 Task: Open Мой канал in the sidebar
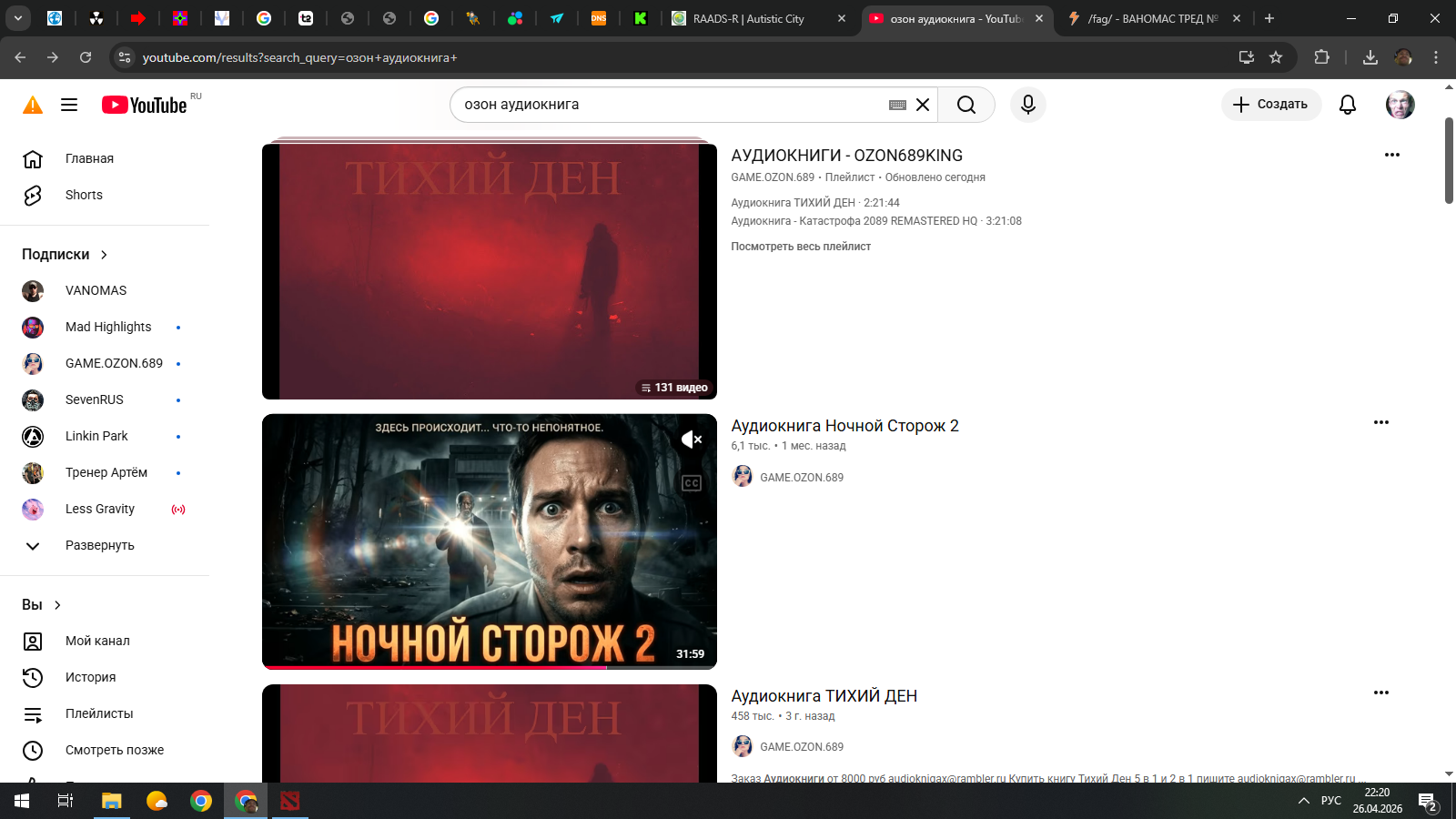(97, 642)
